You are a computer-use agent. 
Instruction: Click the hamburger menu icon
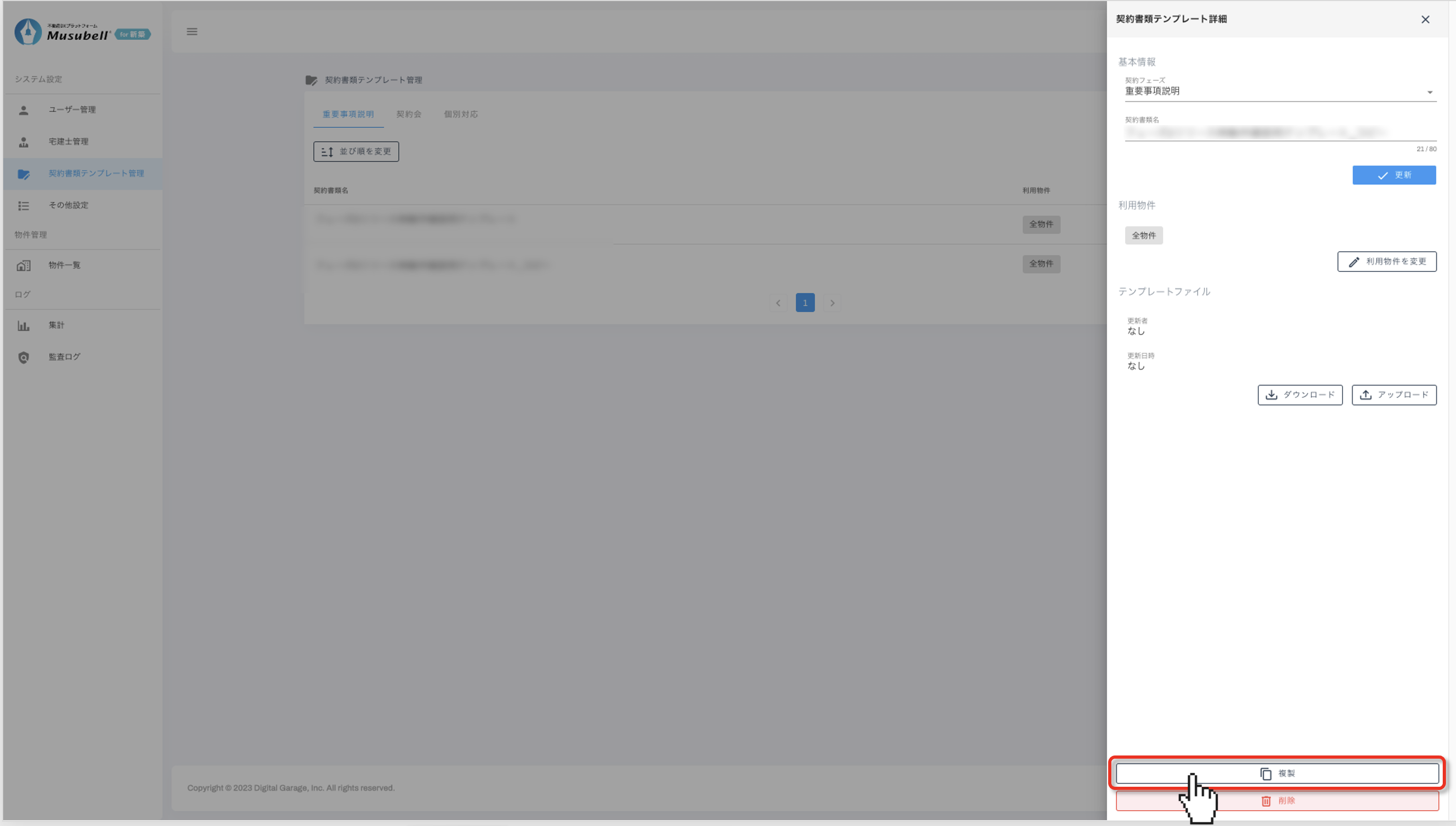pos(192,32)
